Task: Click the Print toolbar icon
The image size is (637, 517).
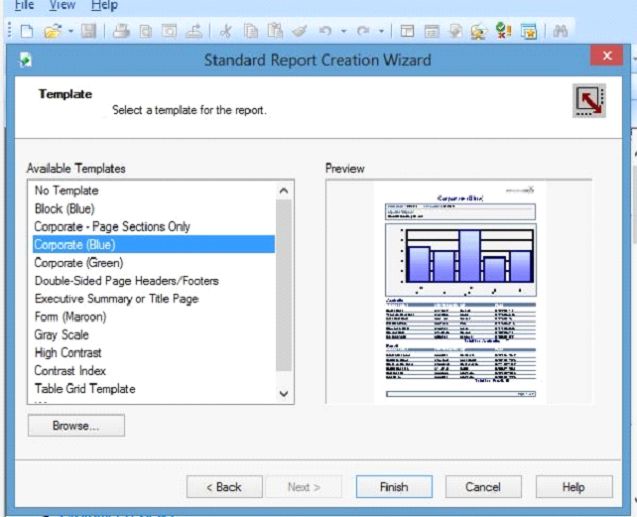Action: pyautogui.click(x=121, y=31)
